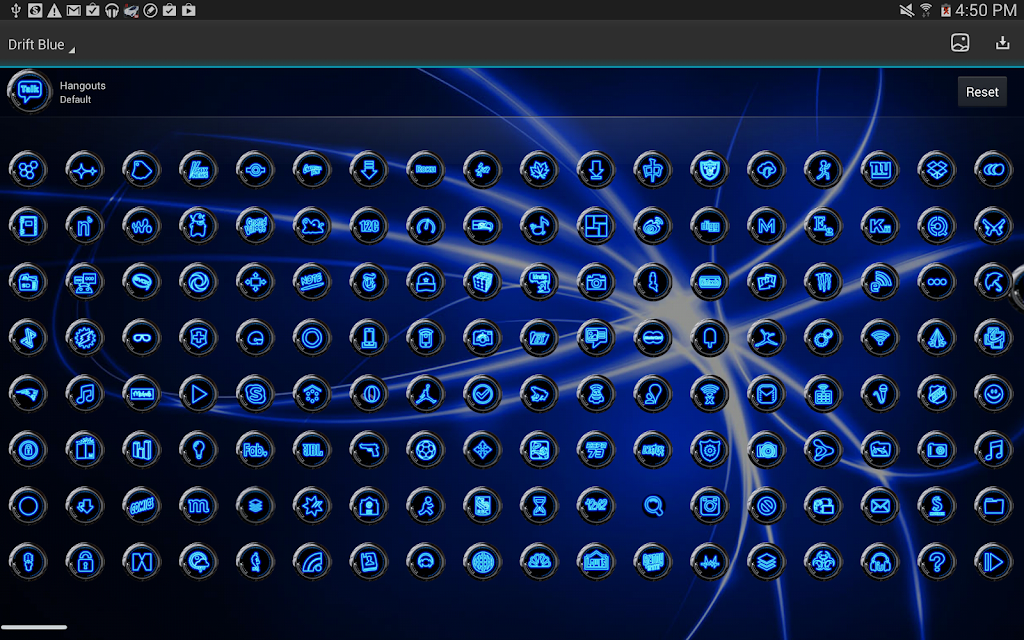
Task: Open the Drift Blue theme dropdown
Action: 40,45
